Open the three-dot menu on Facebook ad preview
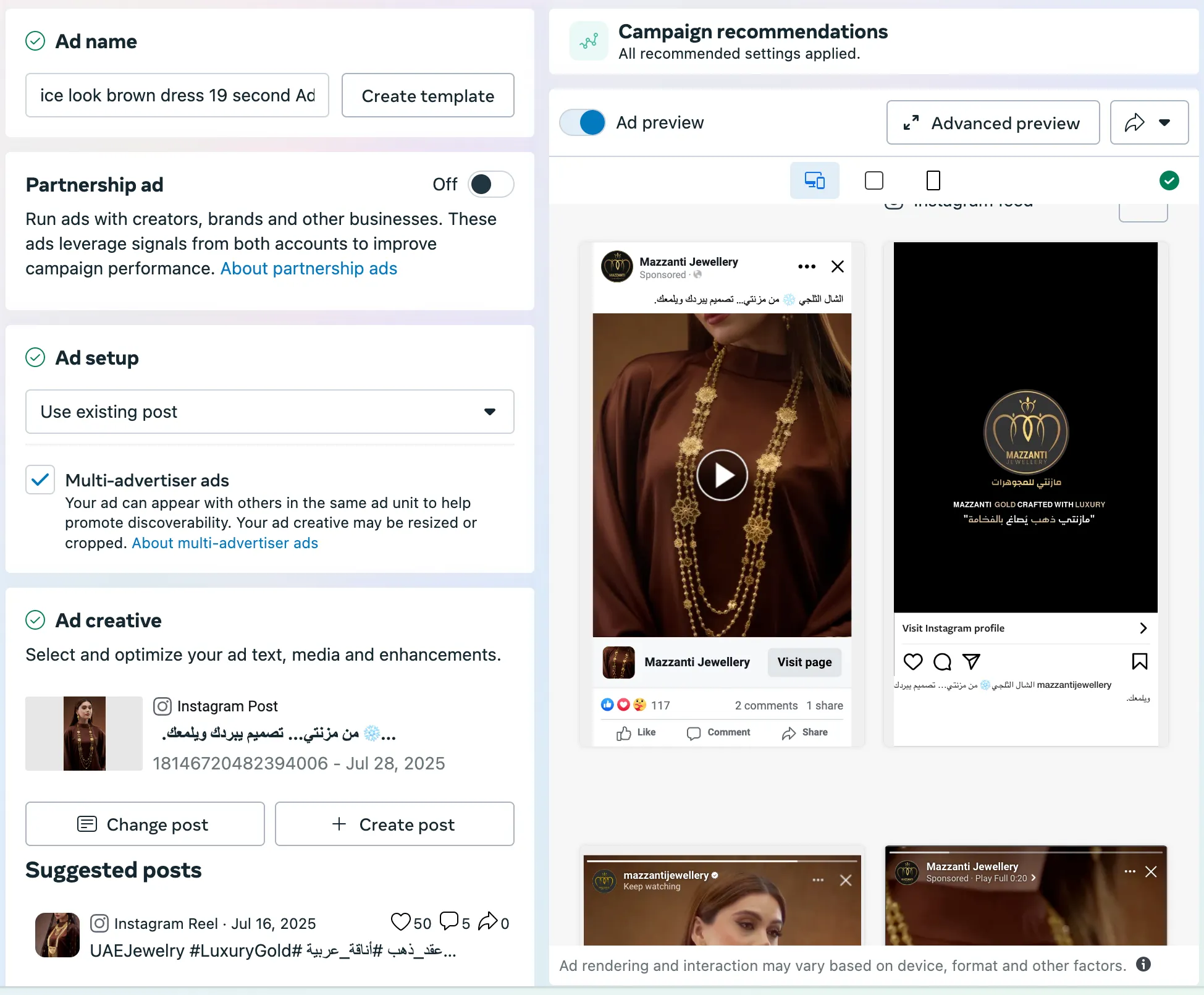 point(806,266)
